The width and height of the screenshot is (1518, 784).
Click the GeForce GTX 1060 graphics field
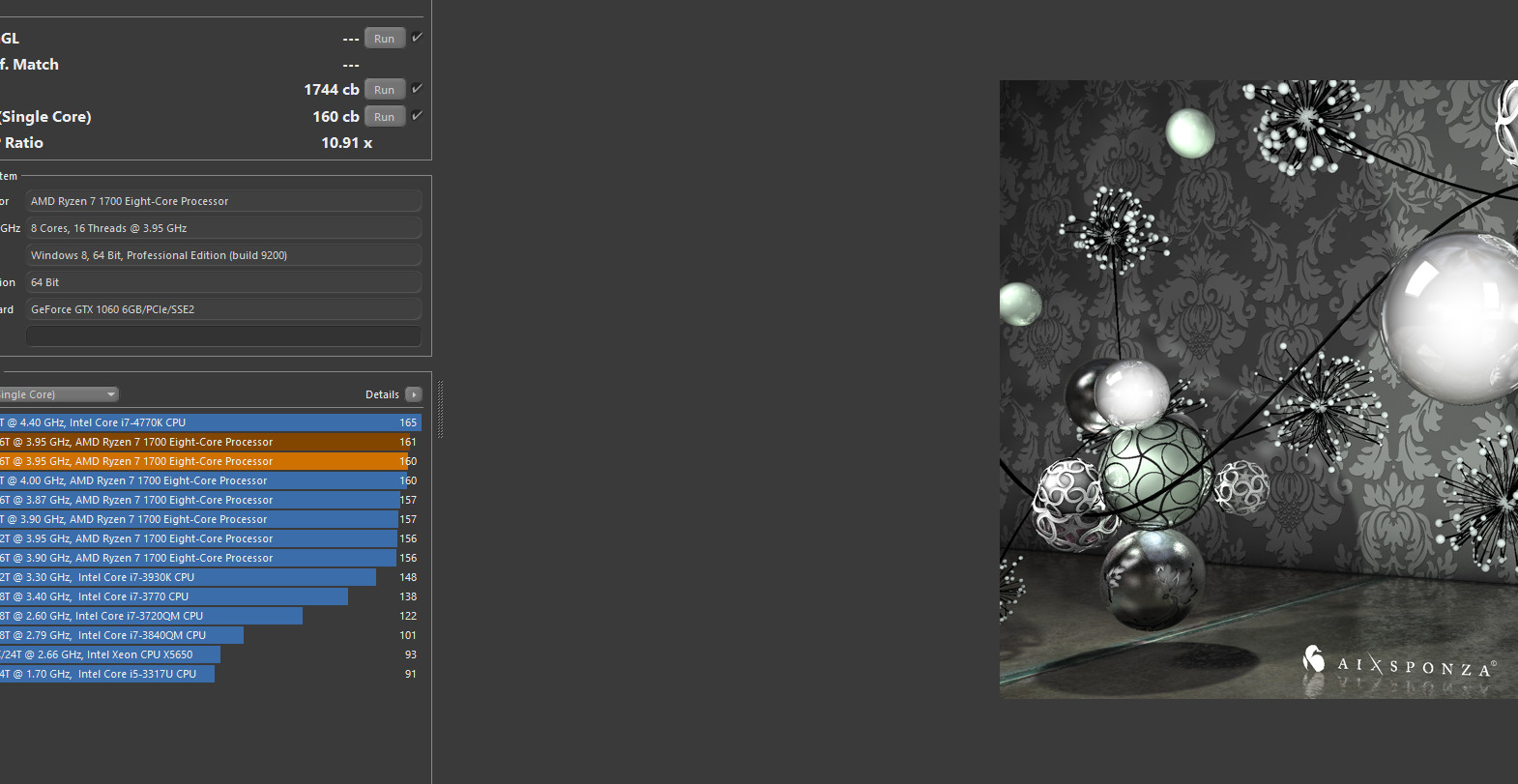coord(223,309)
